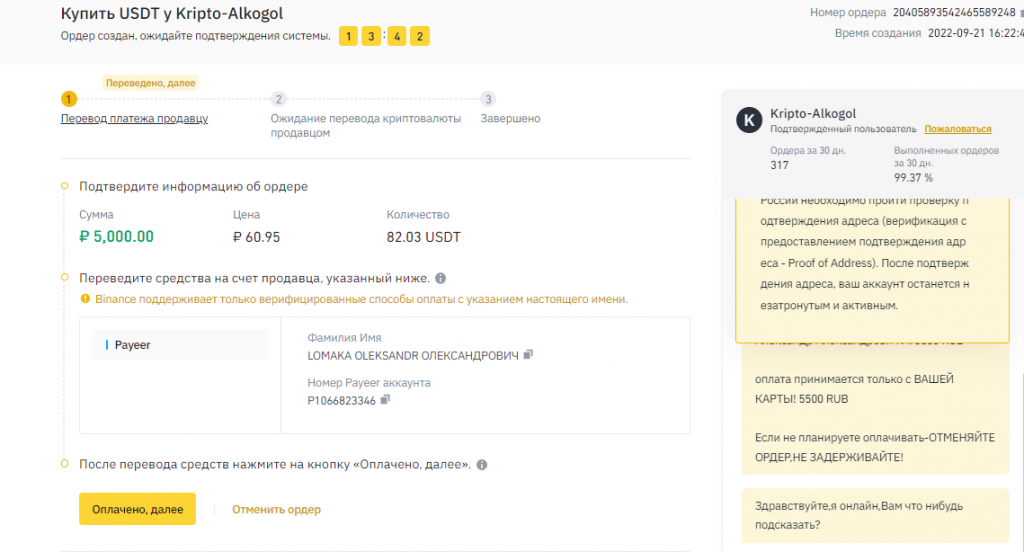
Task: Click the Kripto-Alkogol seller avatar
Action: 749,120
